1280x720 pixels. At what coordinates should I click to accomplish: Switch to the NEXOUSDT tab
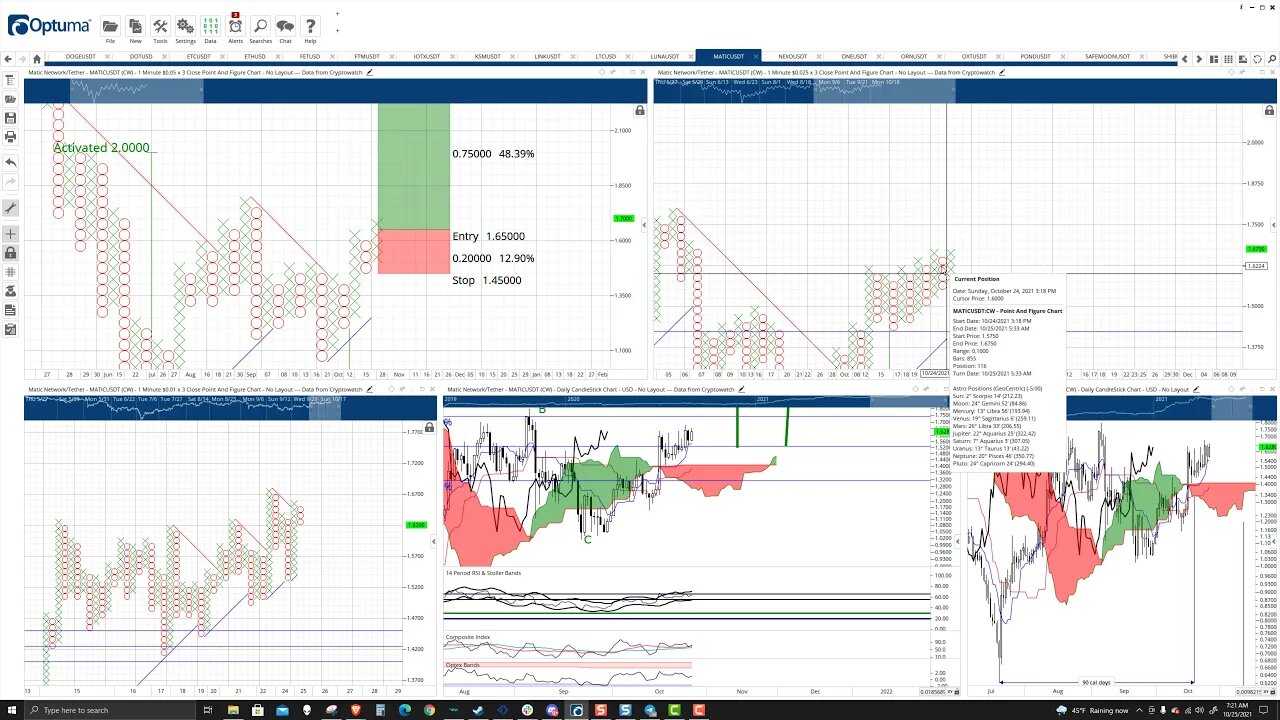tap(792, 57)
